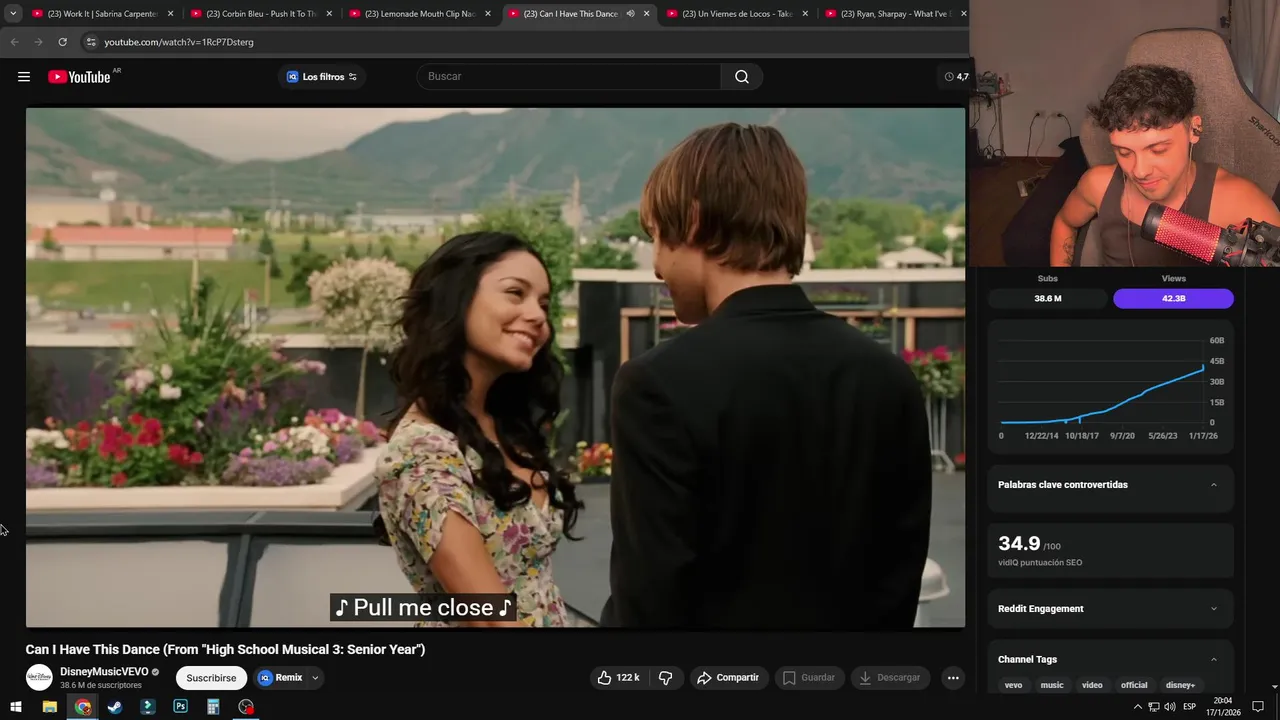Open the Windows Start menu
This screenshot has width=1280, height=720.
tap(16, 707)
